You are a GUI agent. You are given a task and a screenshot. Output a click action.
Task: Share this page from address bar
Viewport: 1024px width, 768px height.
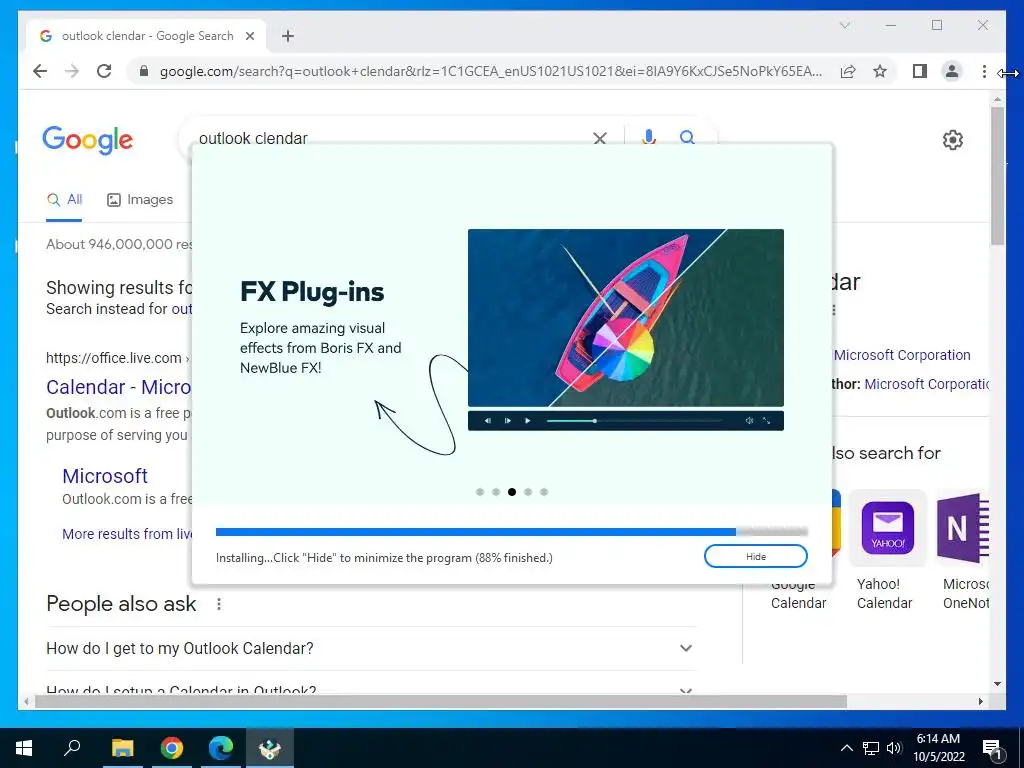point(848,71)
